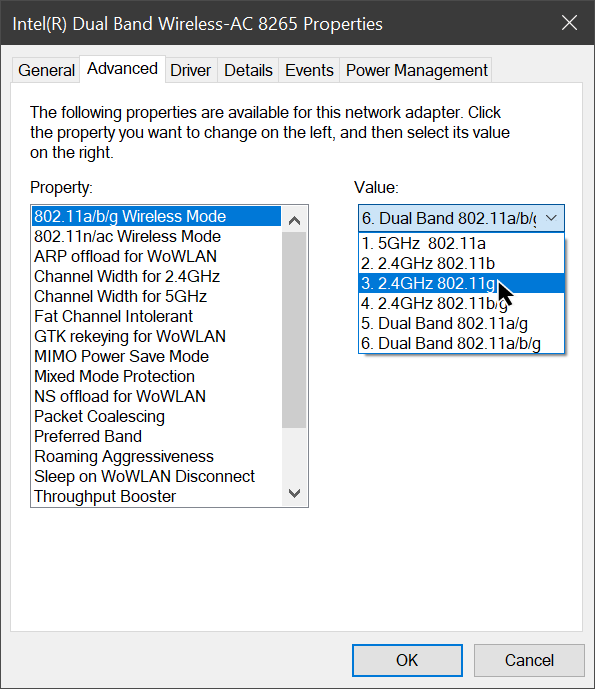Viewport: 595px width, 689px height.
Task: Open the Events tab
Action: [309, 70]
